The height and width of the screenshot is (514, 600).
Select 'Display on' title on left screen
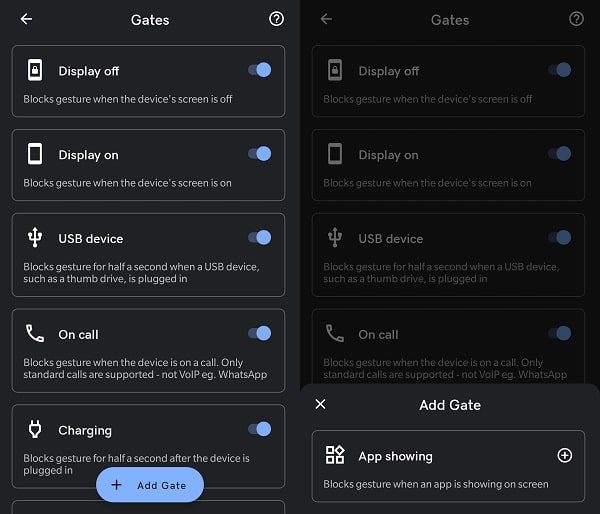88,155
